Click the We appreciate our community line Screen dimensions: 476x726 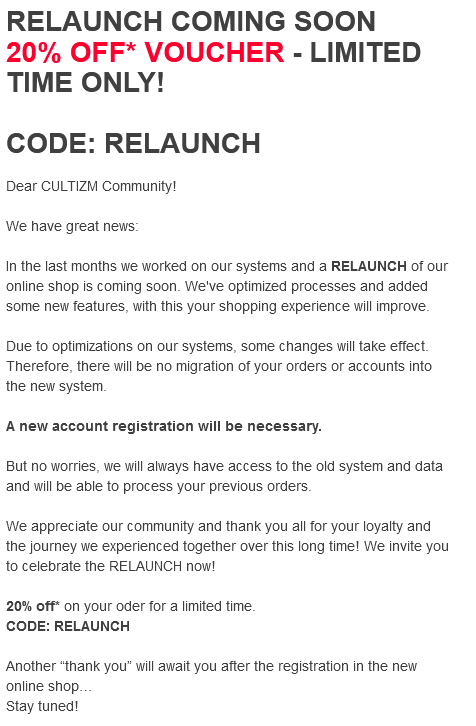[219, 526]
